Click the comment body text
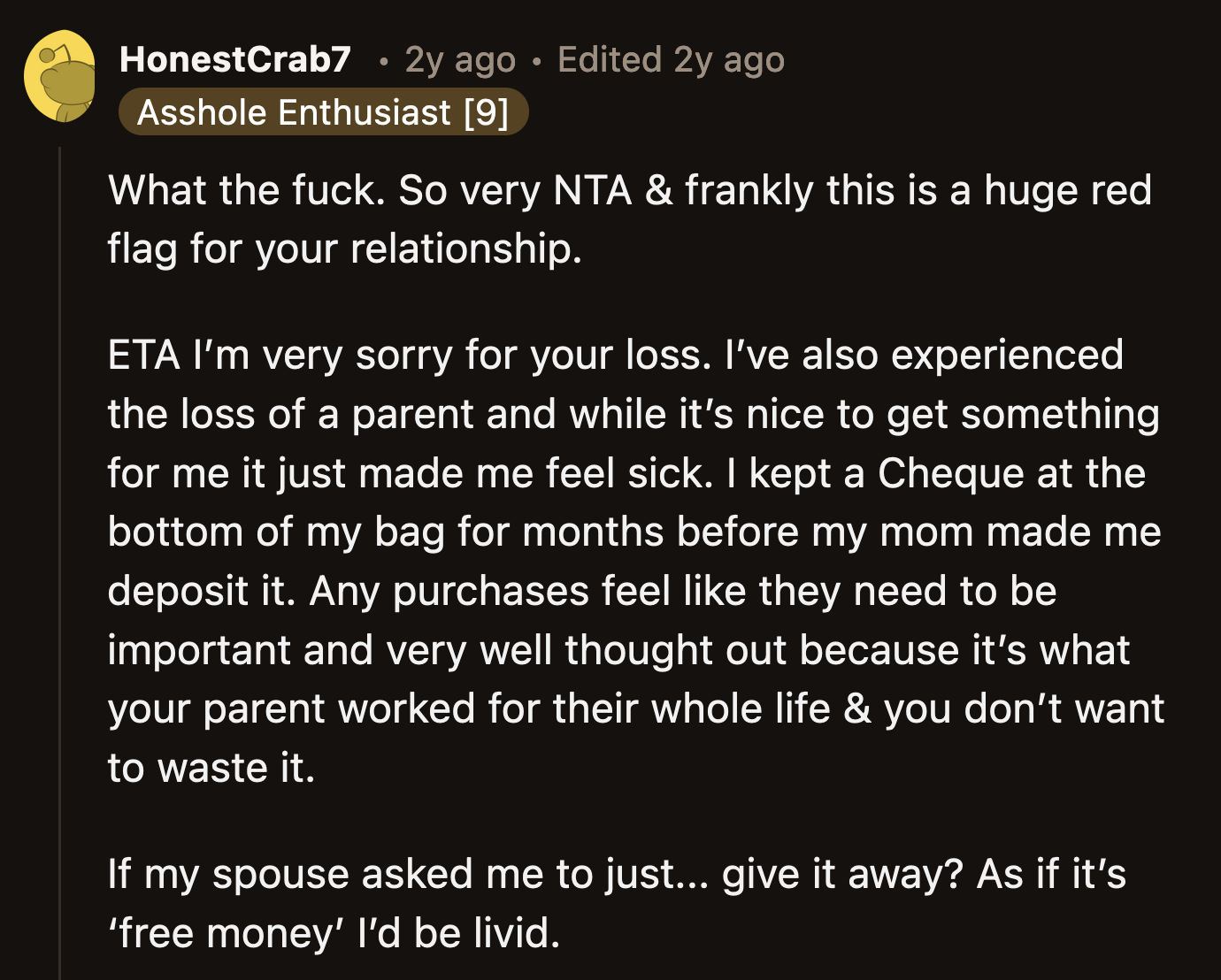The width and height of the screenshot is (1221, 980). coord(619,531)
